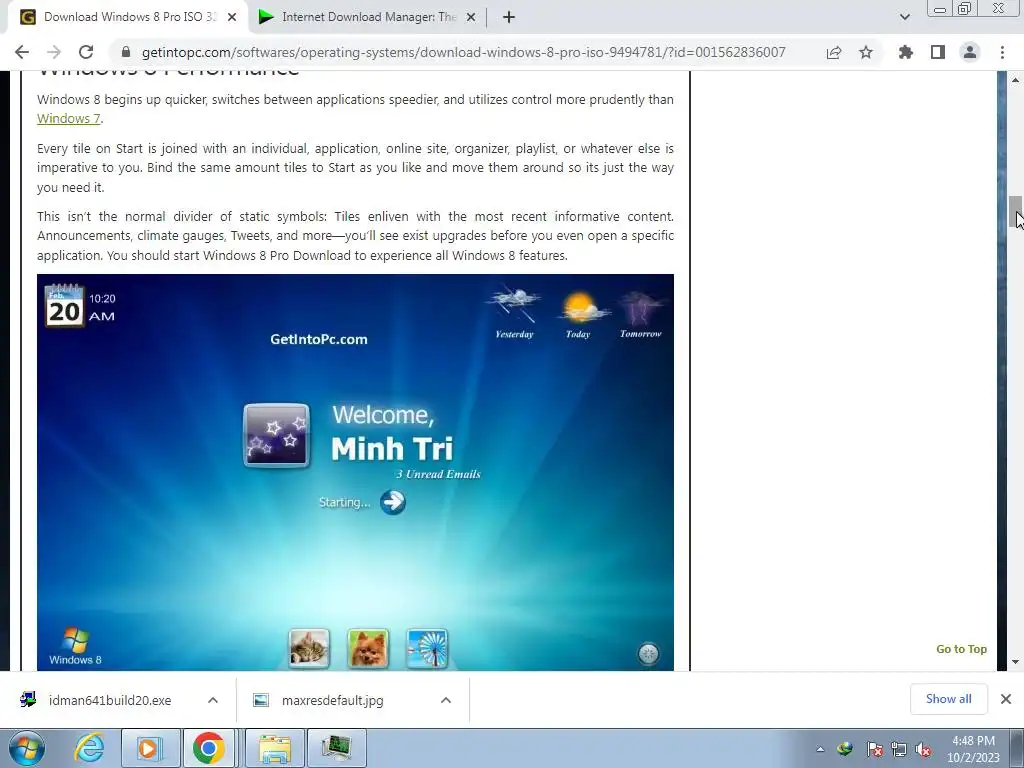Open the green monitor taskbar app
This screenshot has width=1024, height=768.
[x=336, y=748]
